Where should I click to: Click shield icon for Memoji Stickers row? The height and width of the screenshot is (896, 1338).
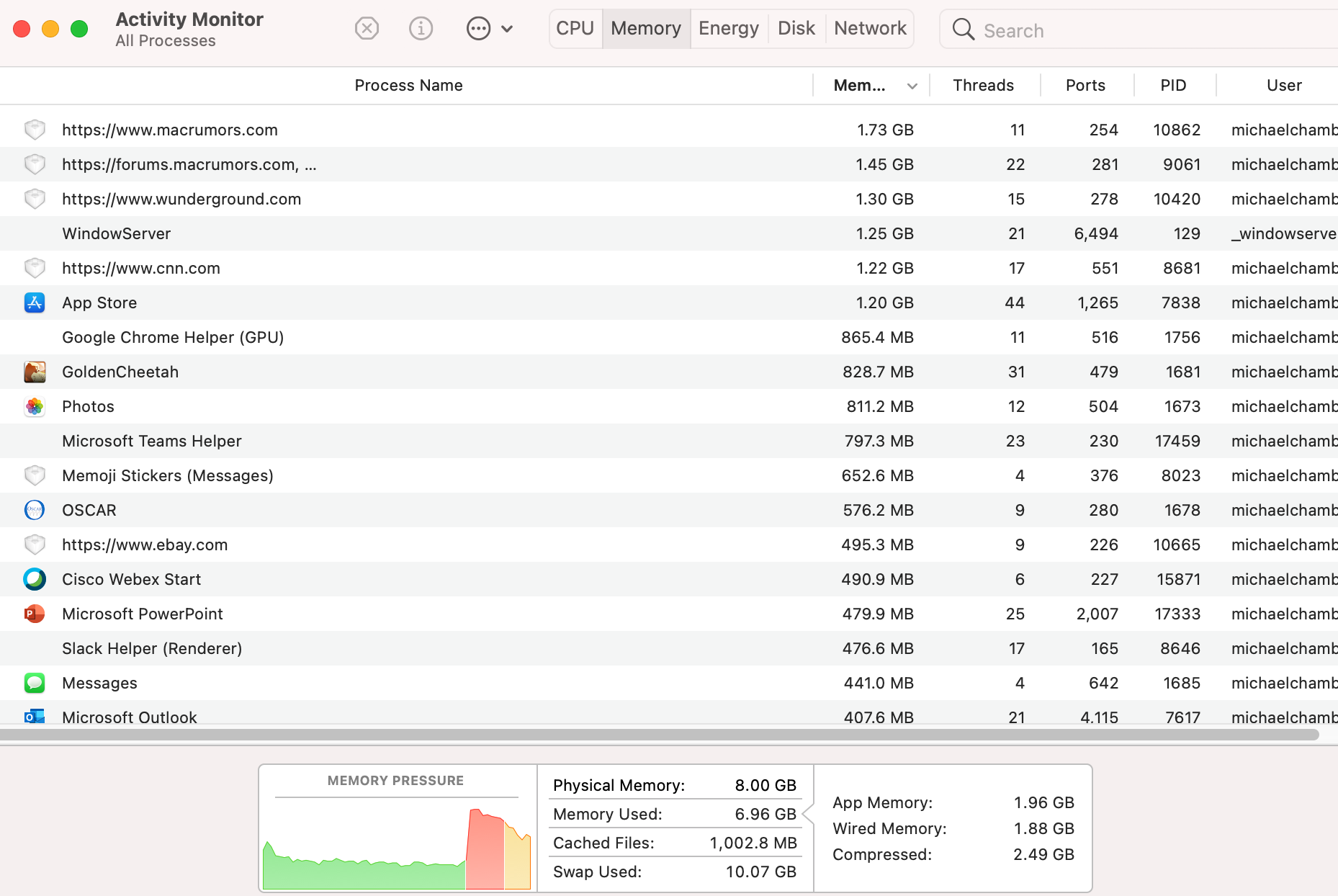35,475
